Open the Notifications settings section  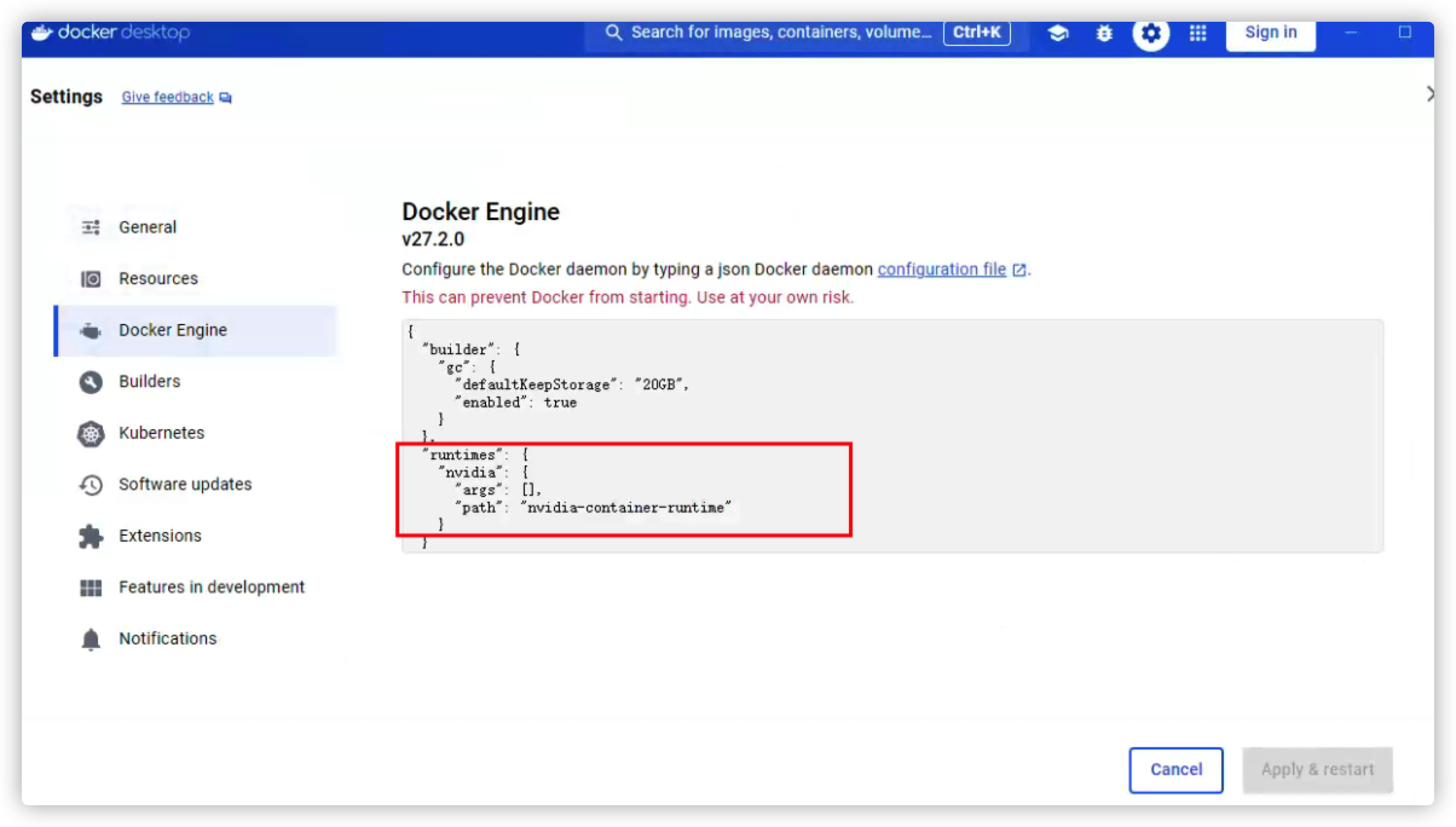[195, 639]
